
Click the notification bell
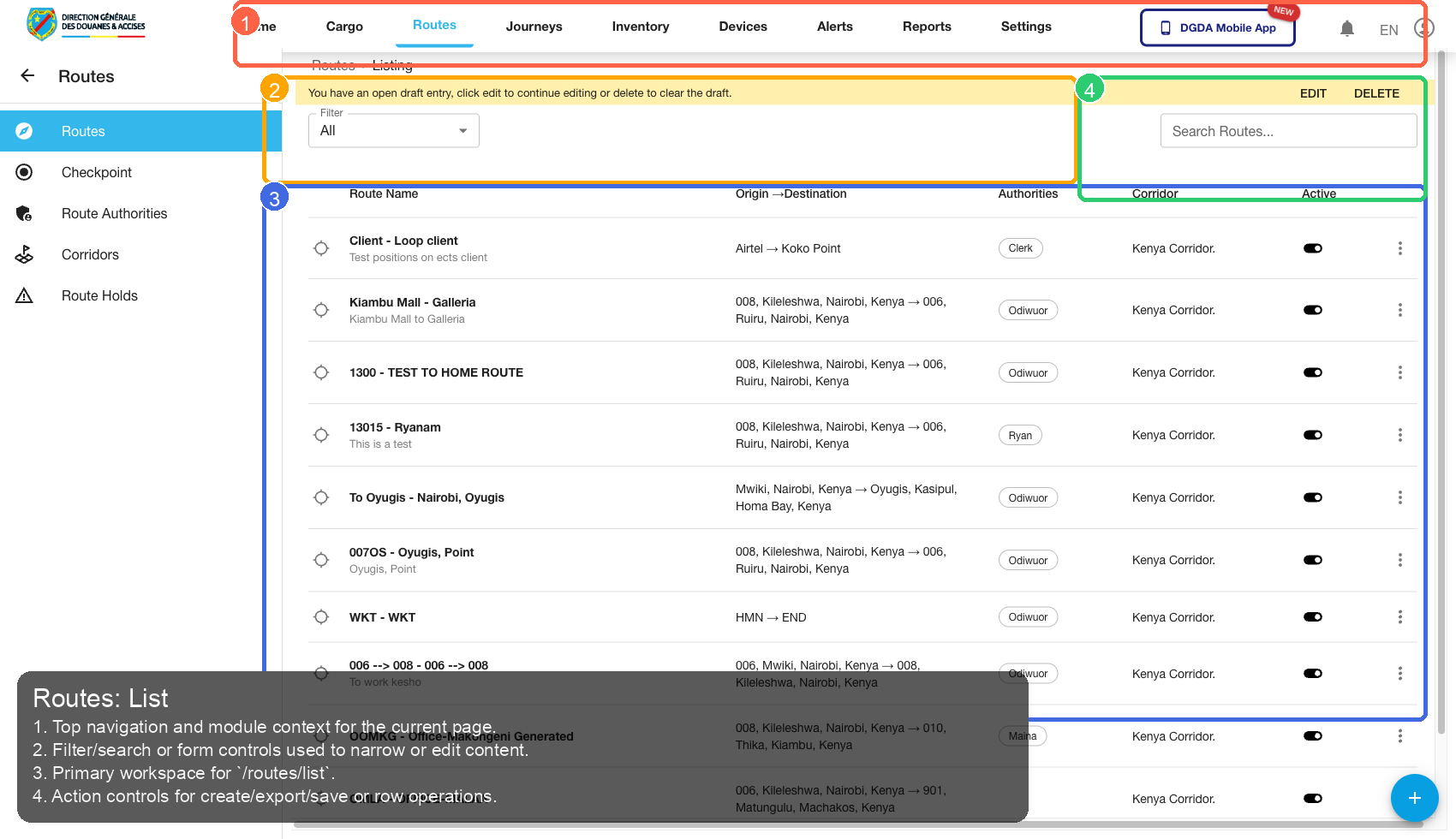point(1347,27)
